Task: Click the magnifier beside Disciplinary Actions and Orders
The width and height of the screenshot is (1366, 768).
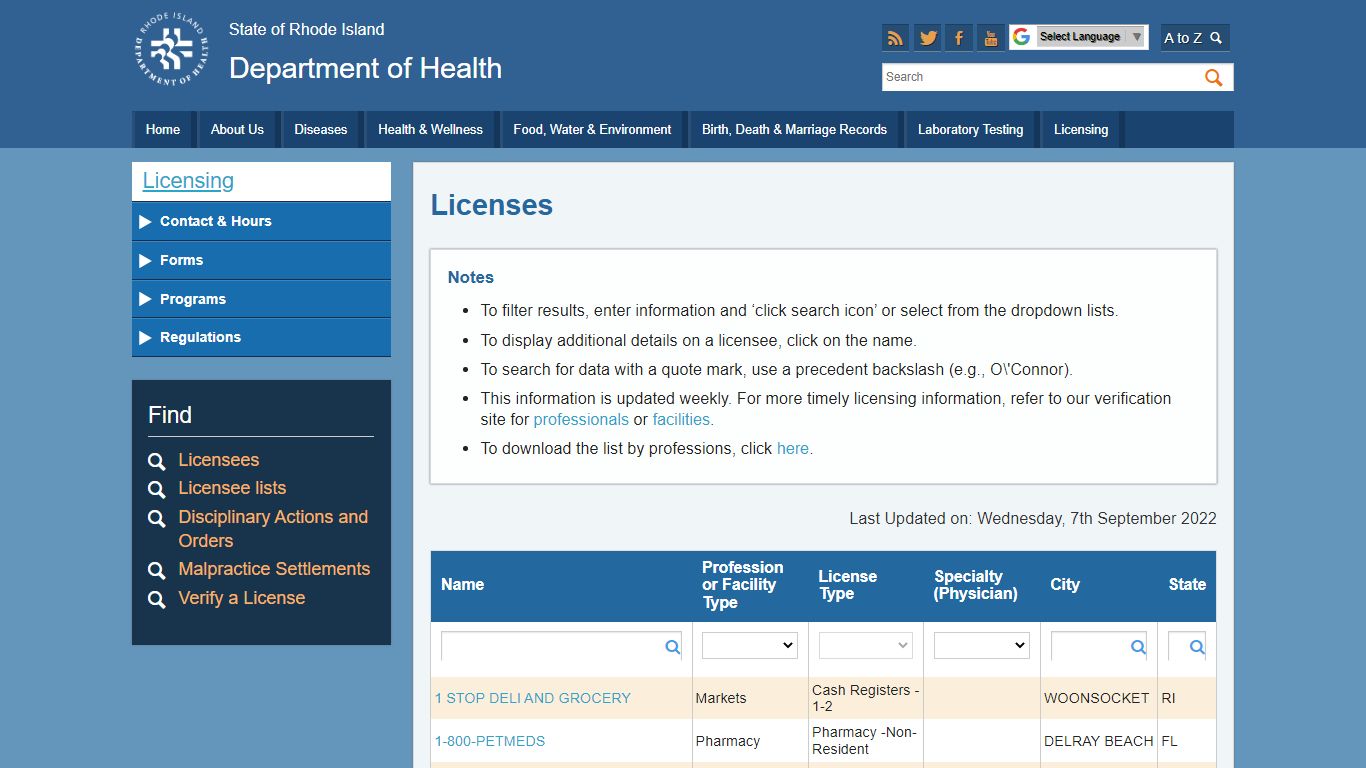Action: 156,518
